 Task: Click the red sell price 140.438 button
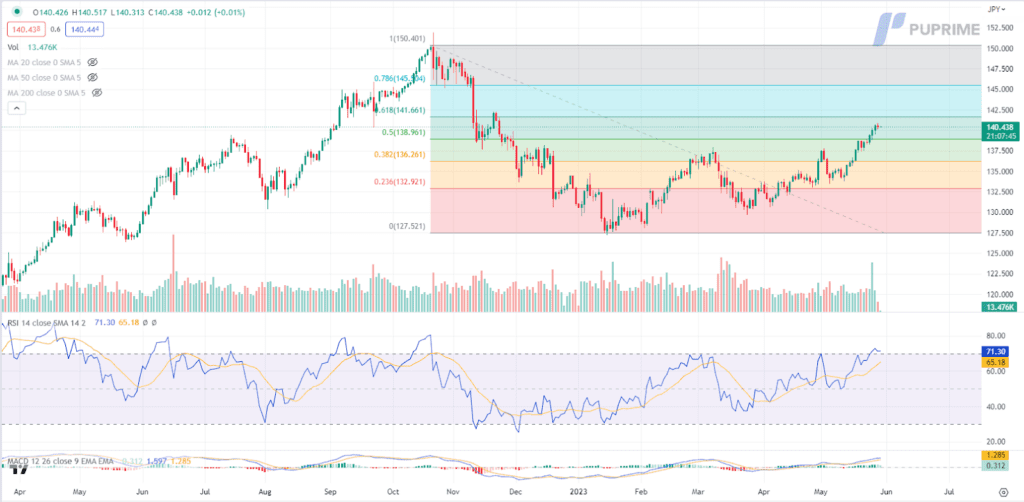click(x=24, y=29)
